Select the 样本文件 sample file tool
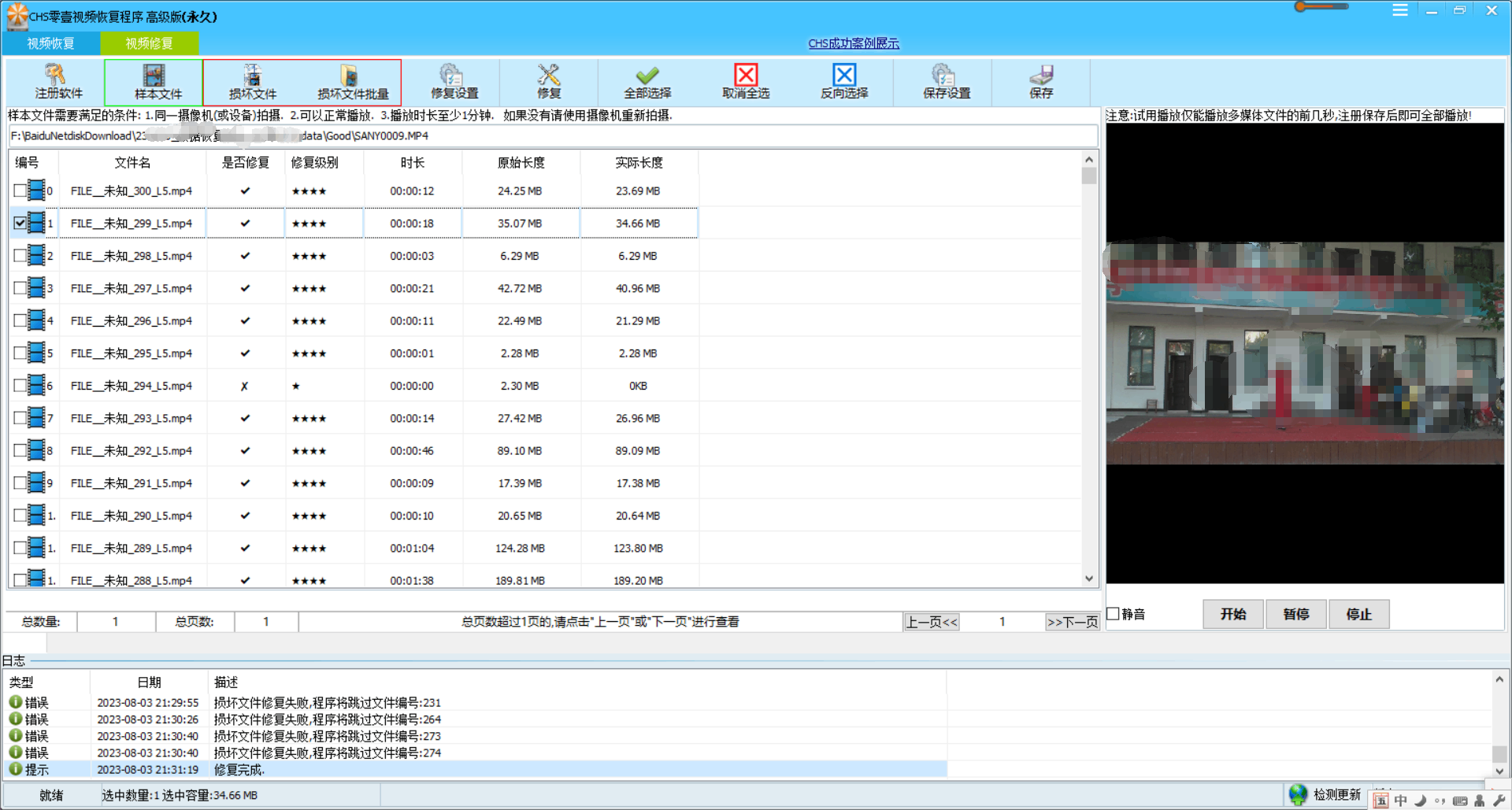 [154, 83]
